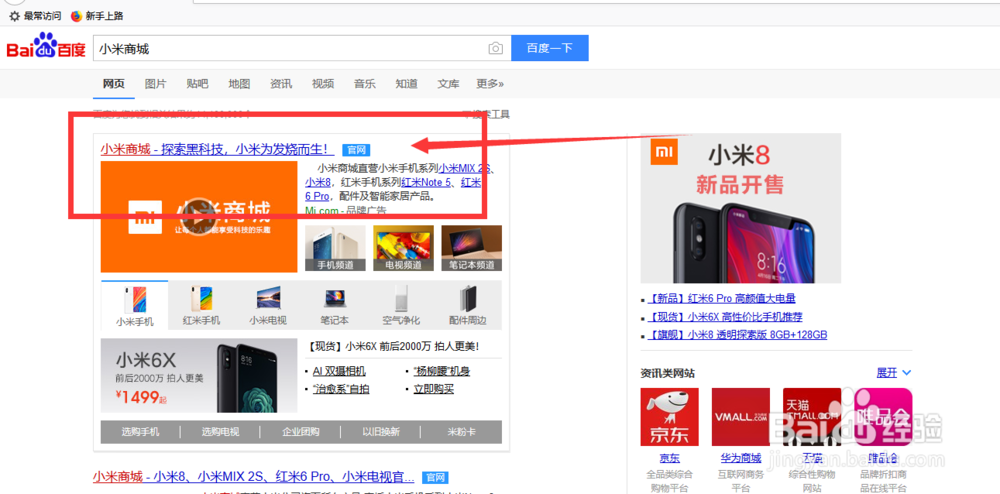The width and height of the screenshot is (1000, 494).
Task: Click the 米粉卡 button
Action: point(462,432)
